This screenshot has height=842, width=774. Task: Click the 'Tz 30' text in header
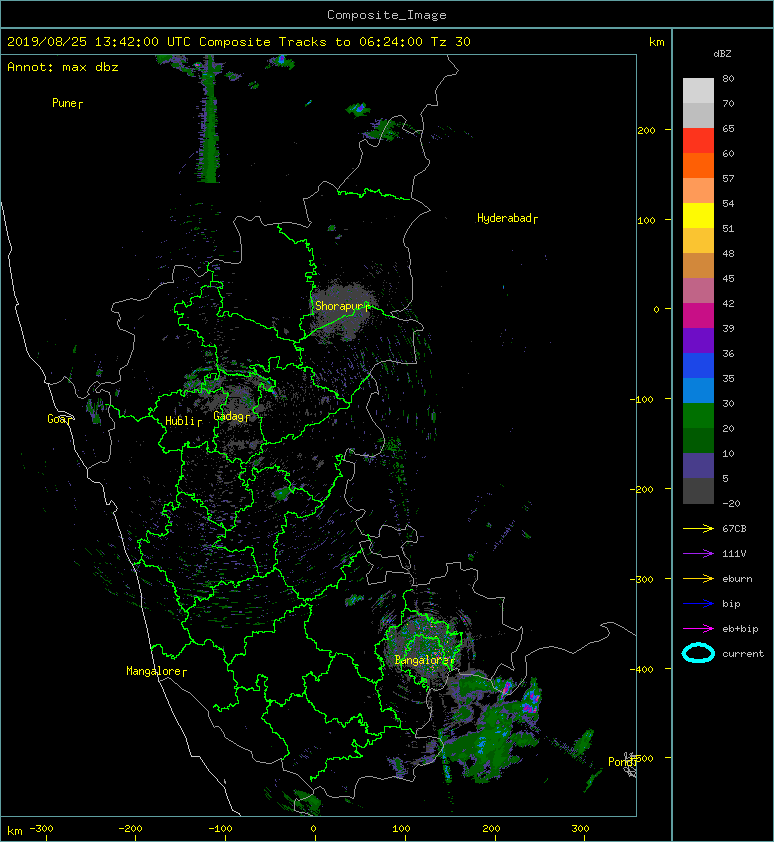click(x=451, y=42)
